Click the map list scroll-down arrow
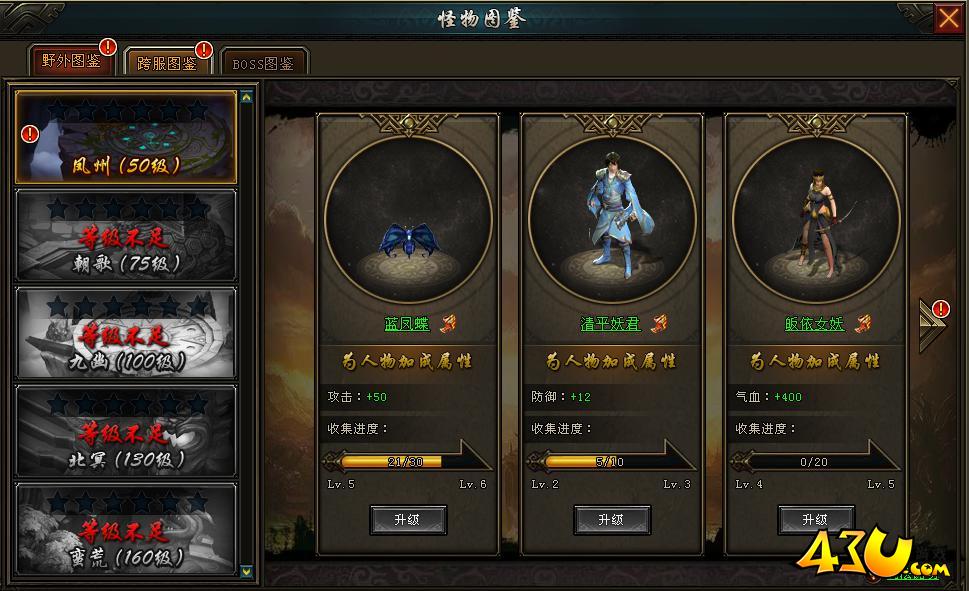This screenshot has height=591, width=969. [x=247, y=571]
